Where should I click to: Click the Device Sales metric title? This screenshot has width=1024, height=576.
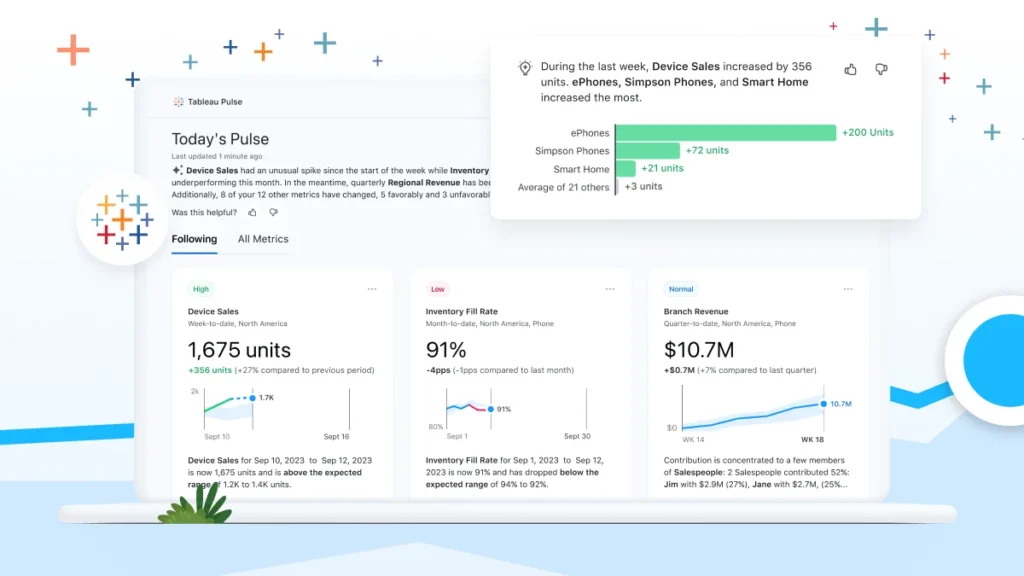pyautogui.click(x=213, y=311)
